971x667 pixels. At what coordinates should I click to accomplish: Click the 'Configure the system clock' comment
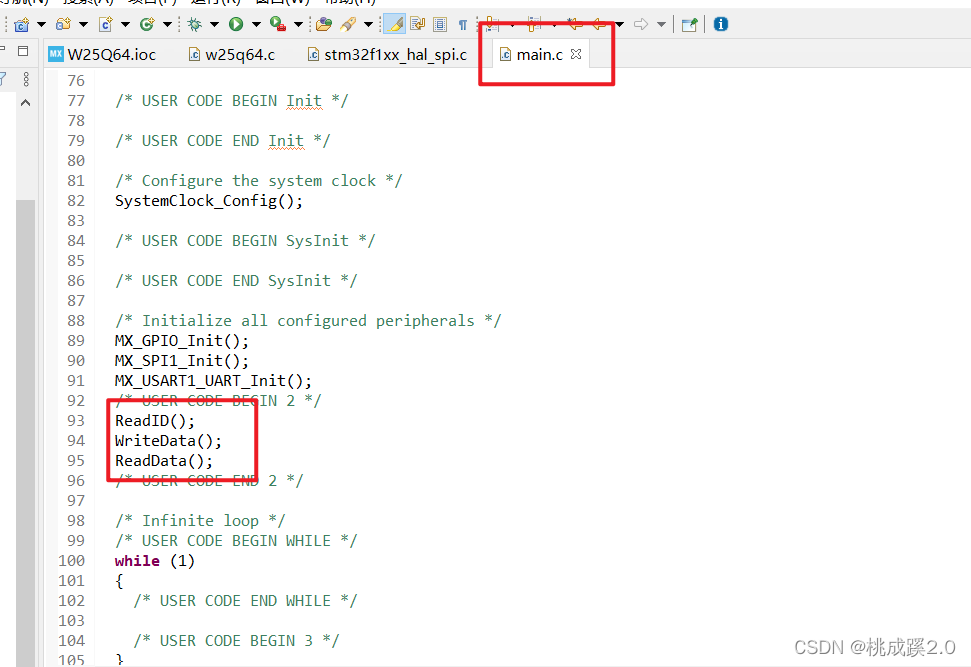point(258,181)
